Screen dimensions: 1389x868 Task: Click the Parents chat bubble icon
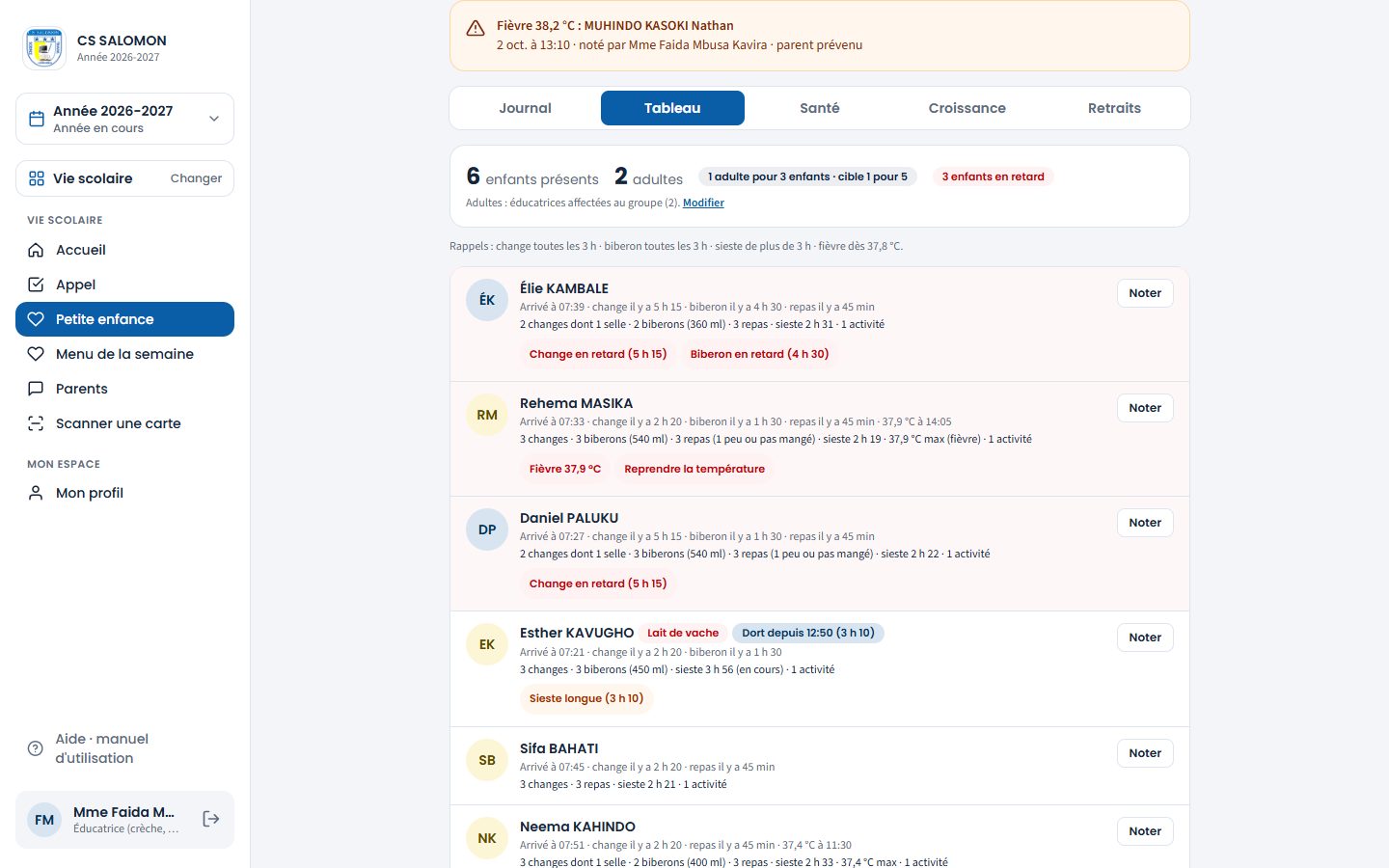(x=36, y=389)
